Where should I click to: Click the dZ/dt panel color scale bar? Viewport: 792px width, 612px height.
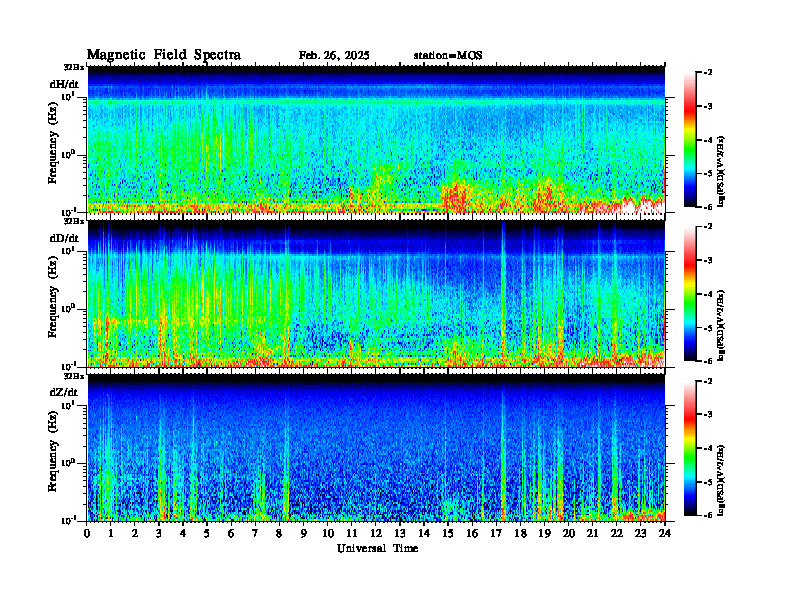click(x=690, y=448)
